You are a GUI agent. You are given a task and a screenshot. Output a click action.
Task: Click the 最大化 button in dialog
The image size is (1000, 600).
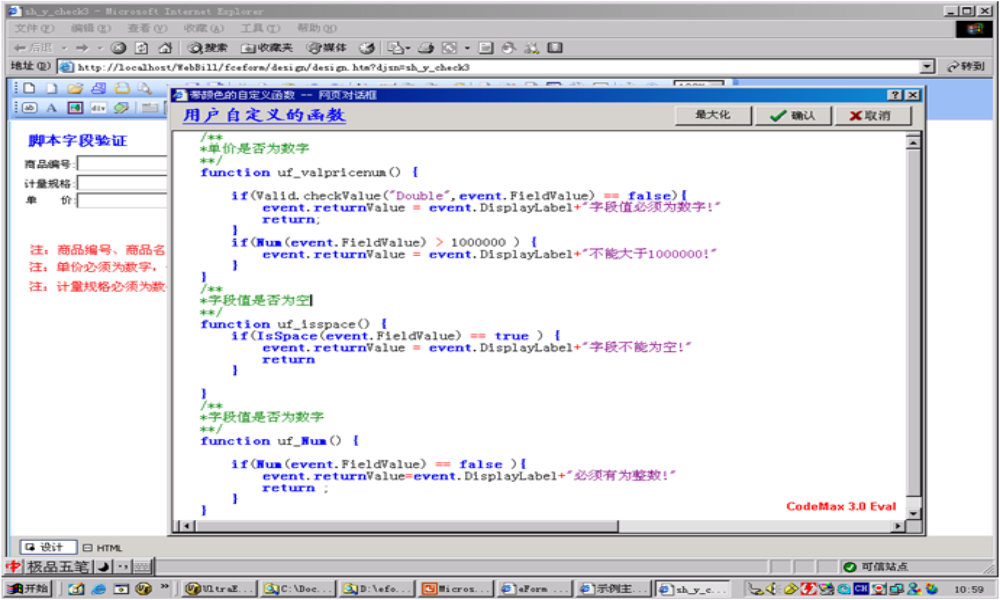point(713,115)
